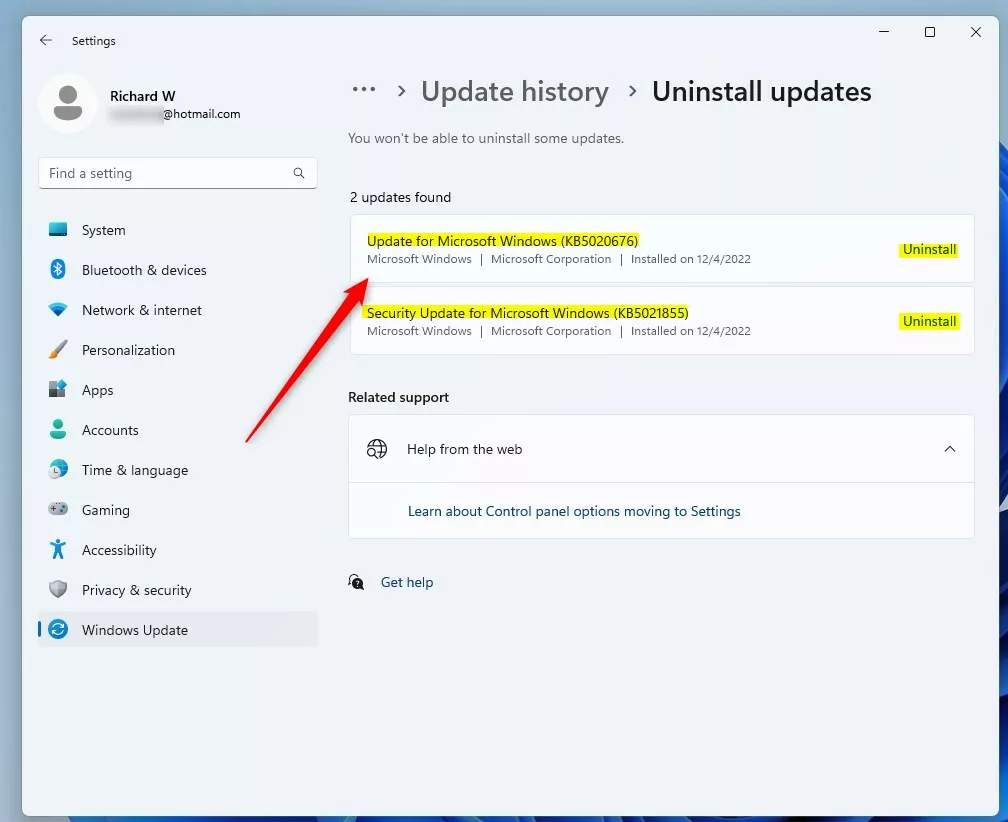
Task: Expand the breadcrumb ellipsis menu
Action: pos(364,89)
